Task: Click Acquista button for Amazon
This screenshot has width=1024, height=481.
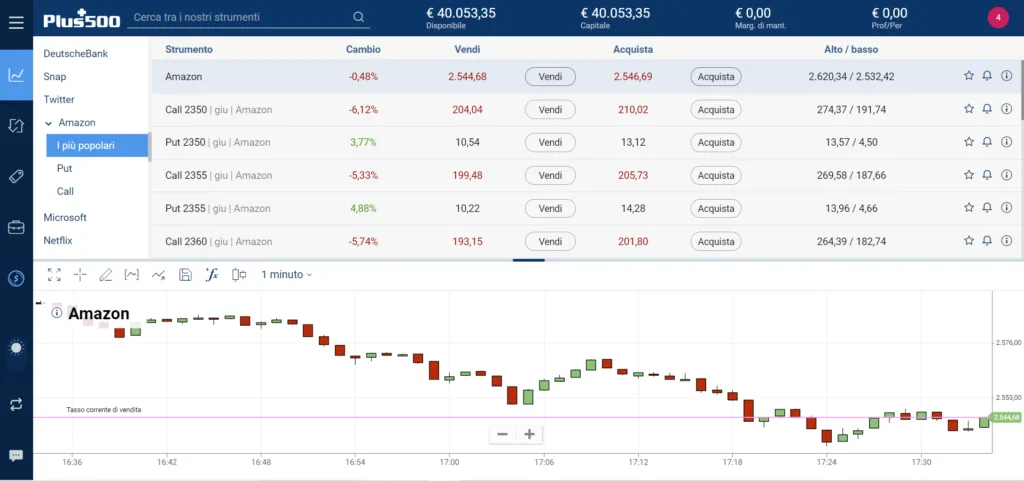Action: (x=716, y=76)
